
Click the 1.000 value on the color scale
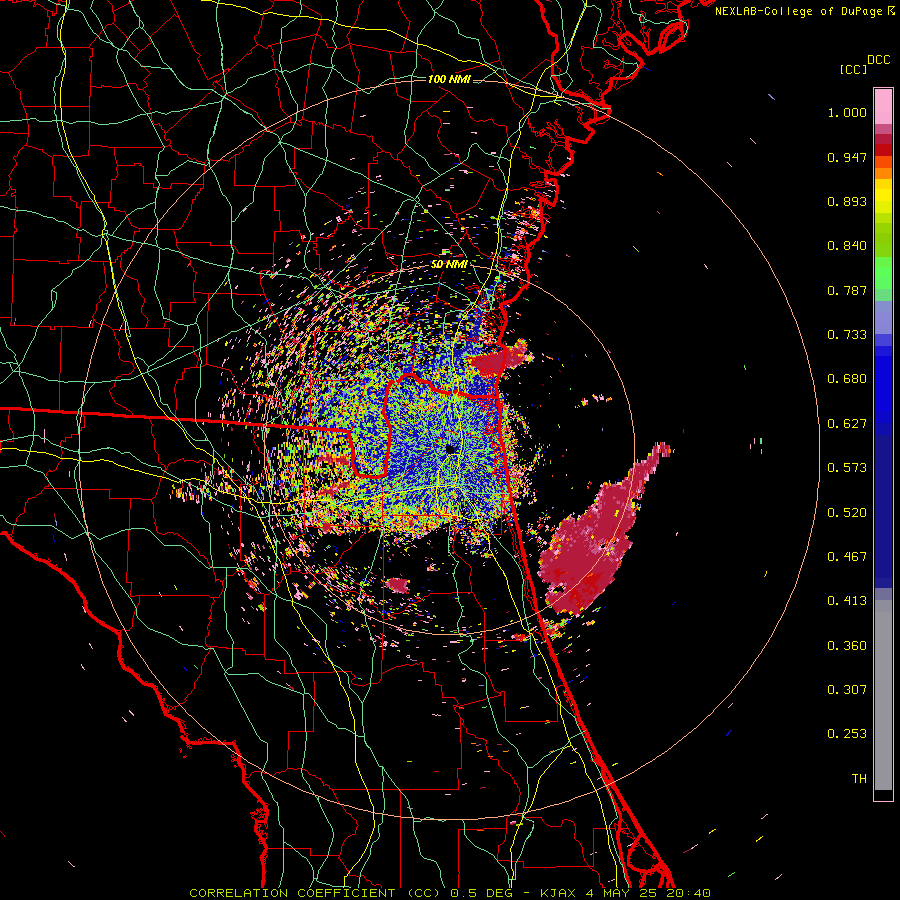[x=847, y=112]
